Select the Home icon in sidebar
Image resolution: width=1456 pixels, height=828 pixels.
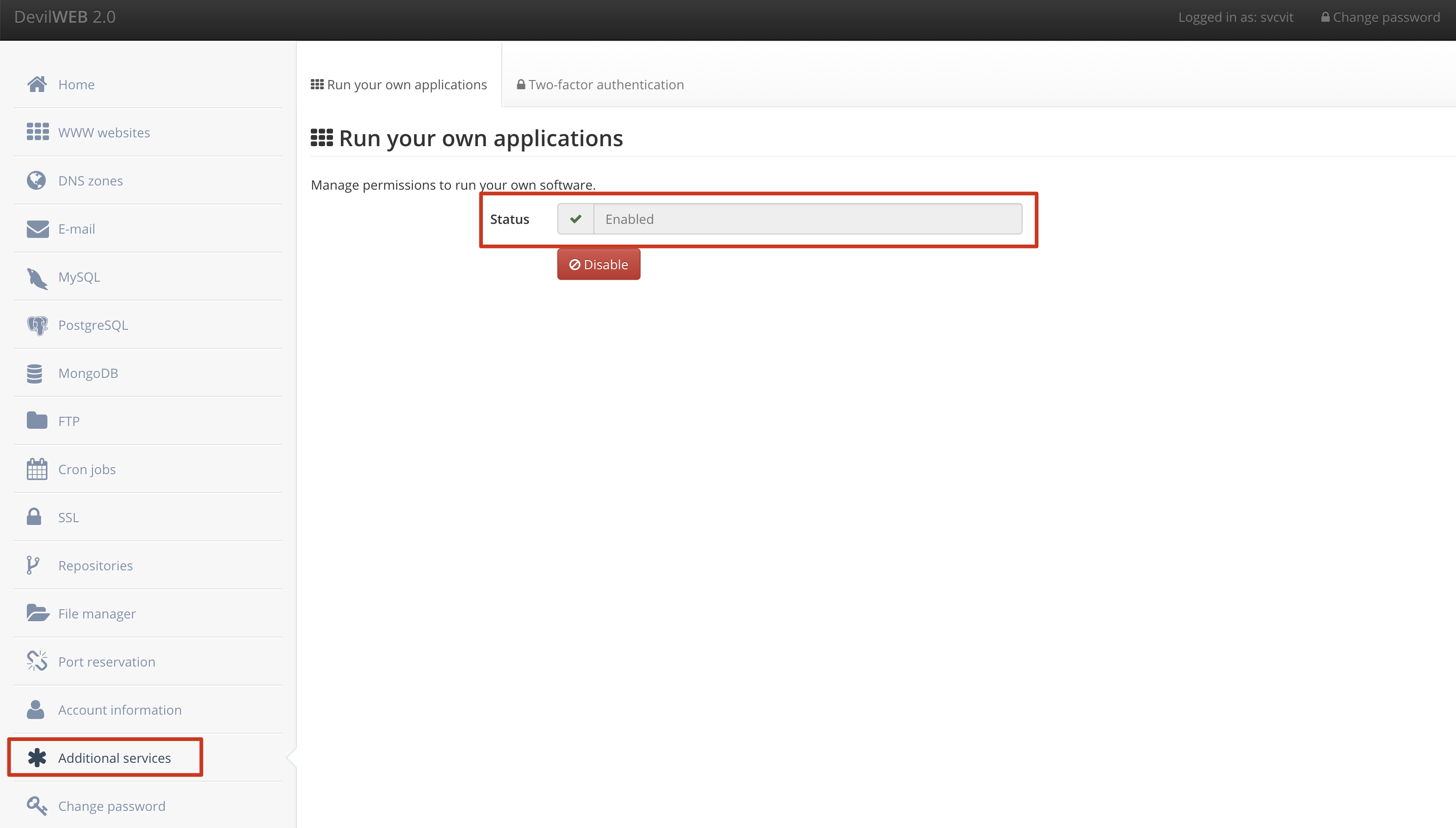(x=37, y=84)
